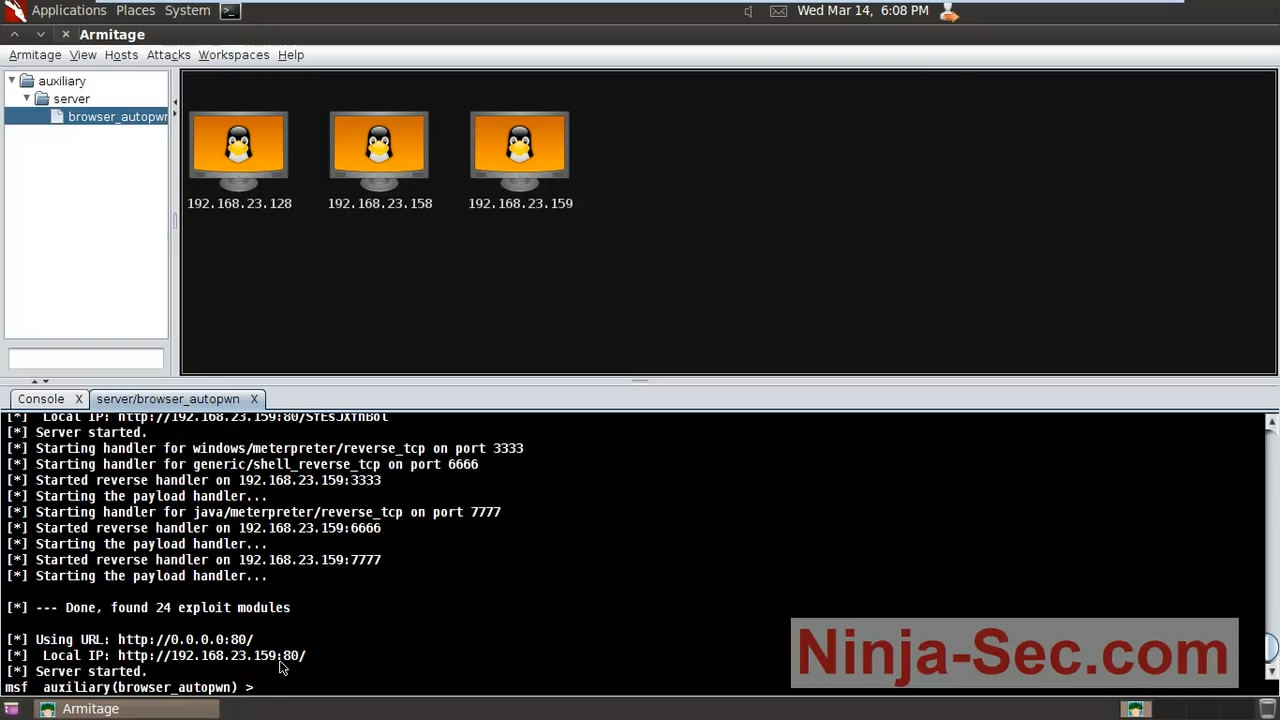Viewport: 1280px width, 720px height.
Task: Click the generic/shell_reverse_tcp port 6666 line
Action: pos(242,464)
